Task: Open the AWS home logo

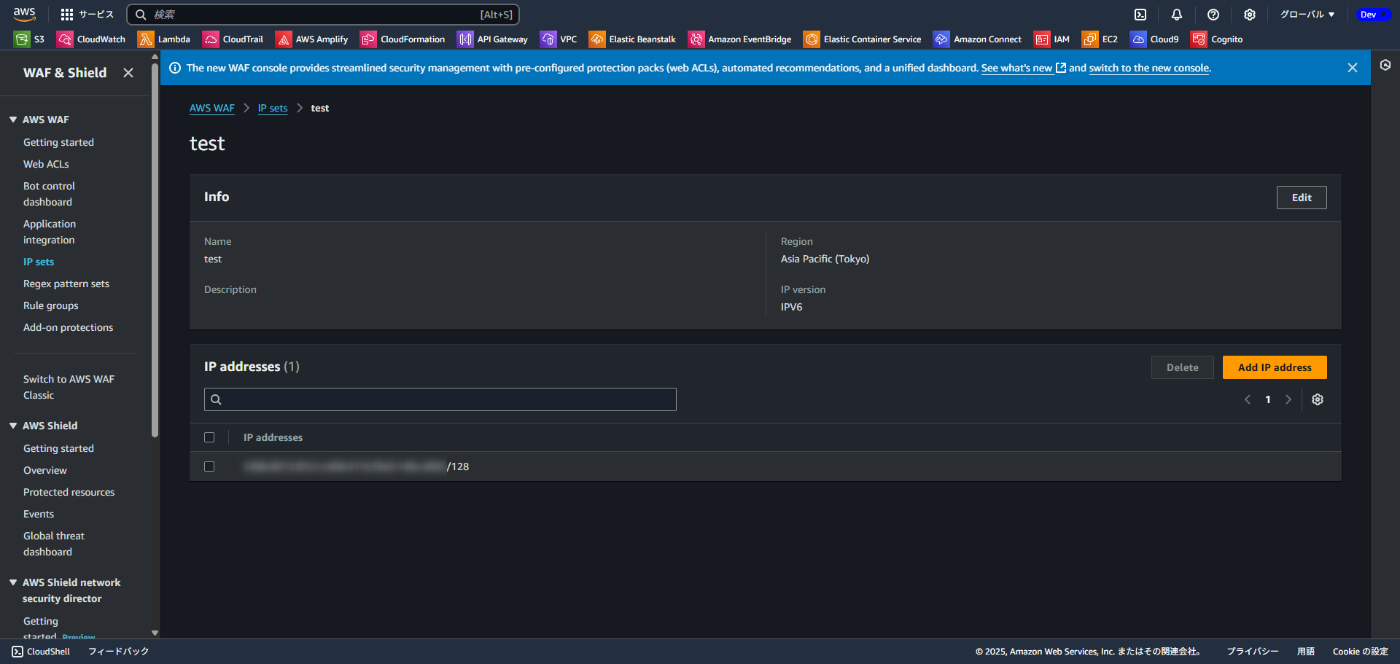Action: click(x=24, y=14)
